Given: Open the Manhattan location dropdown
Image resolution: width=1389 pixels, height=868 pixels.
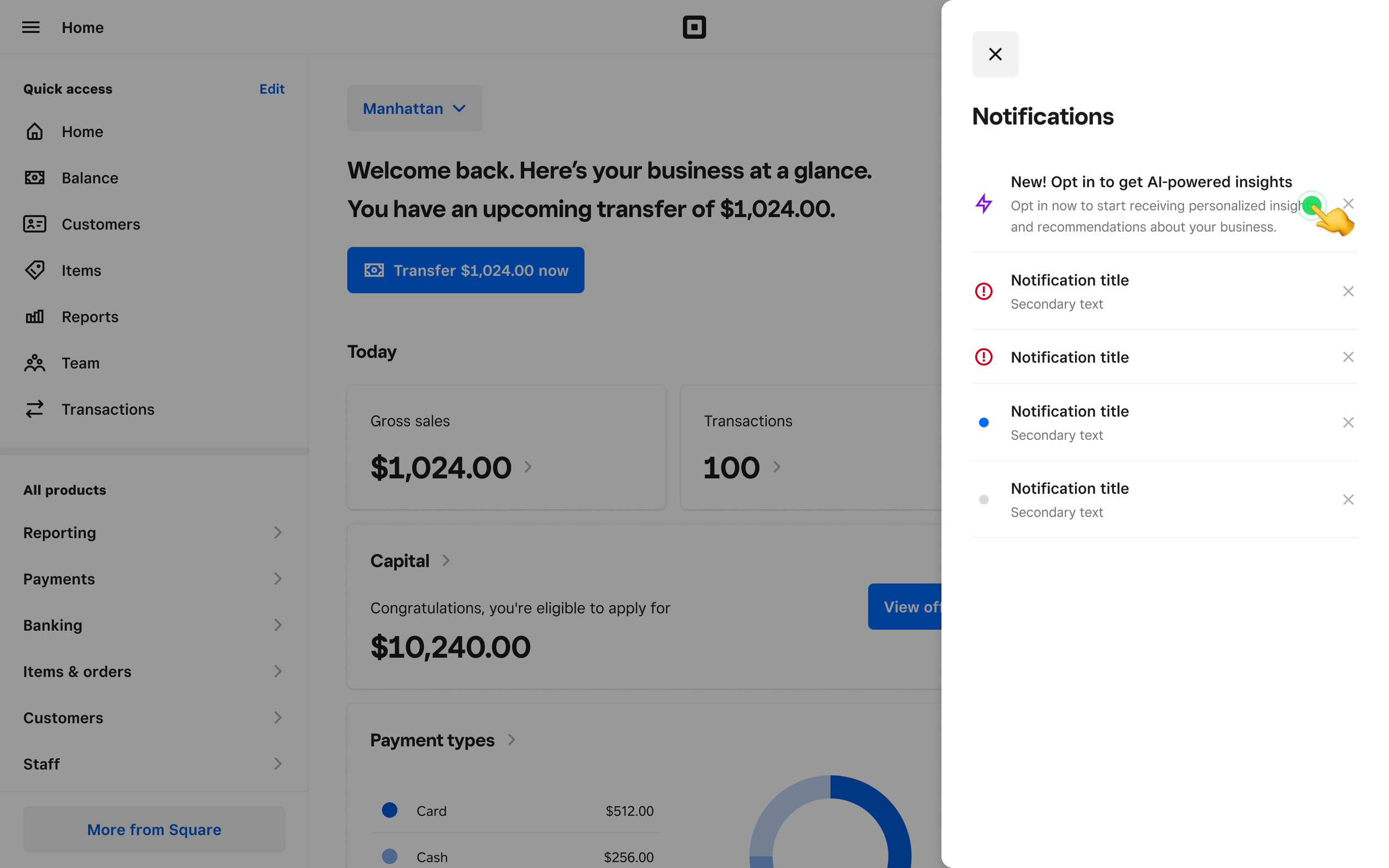Looking at the screenshot, I should click(x=414, y=108).
